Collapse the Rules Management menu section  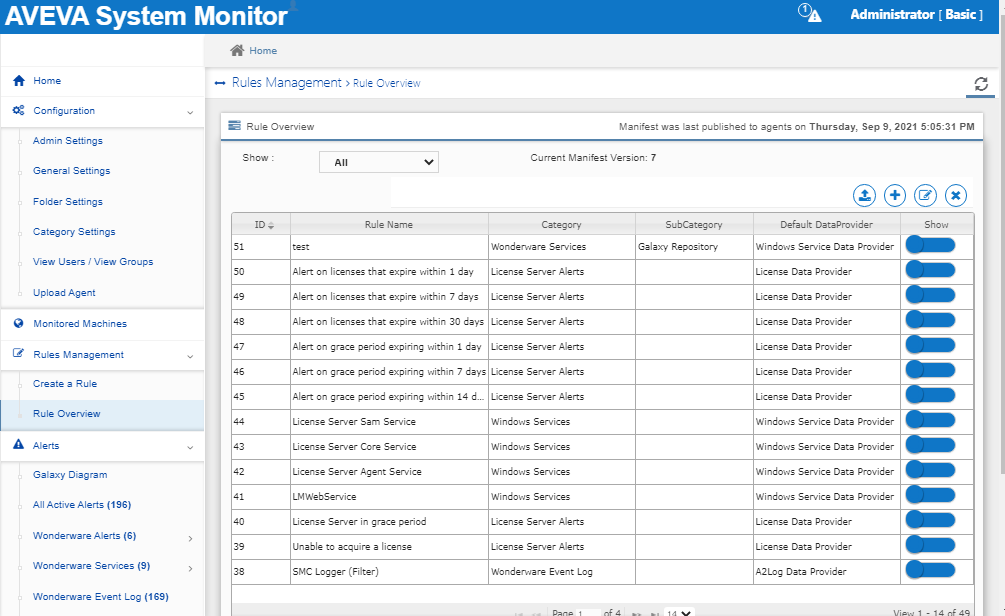tap(190, 356)
